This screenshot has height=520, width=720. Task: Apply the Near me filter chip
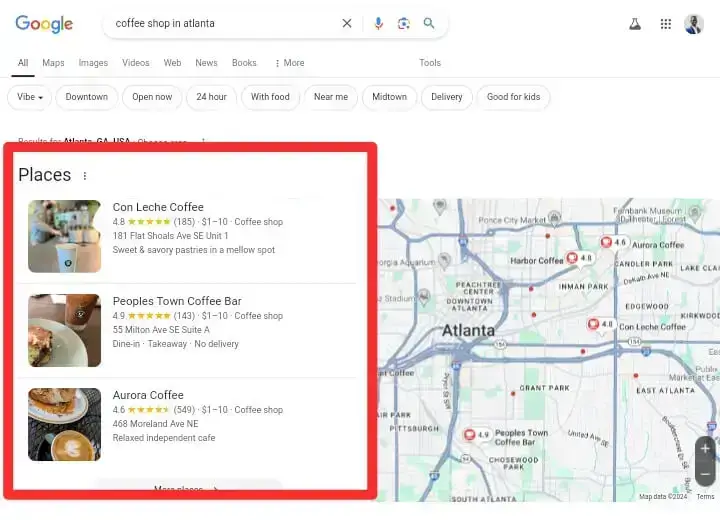click(331, 97)
